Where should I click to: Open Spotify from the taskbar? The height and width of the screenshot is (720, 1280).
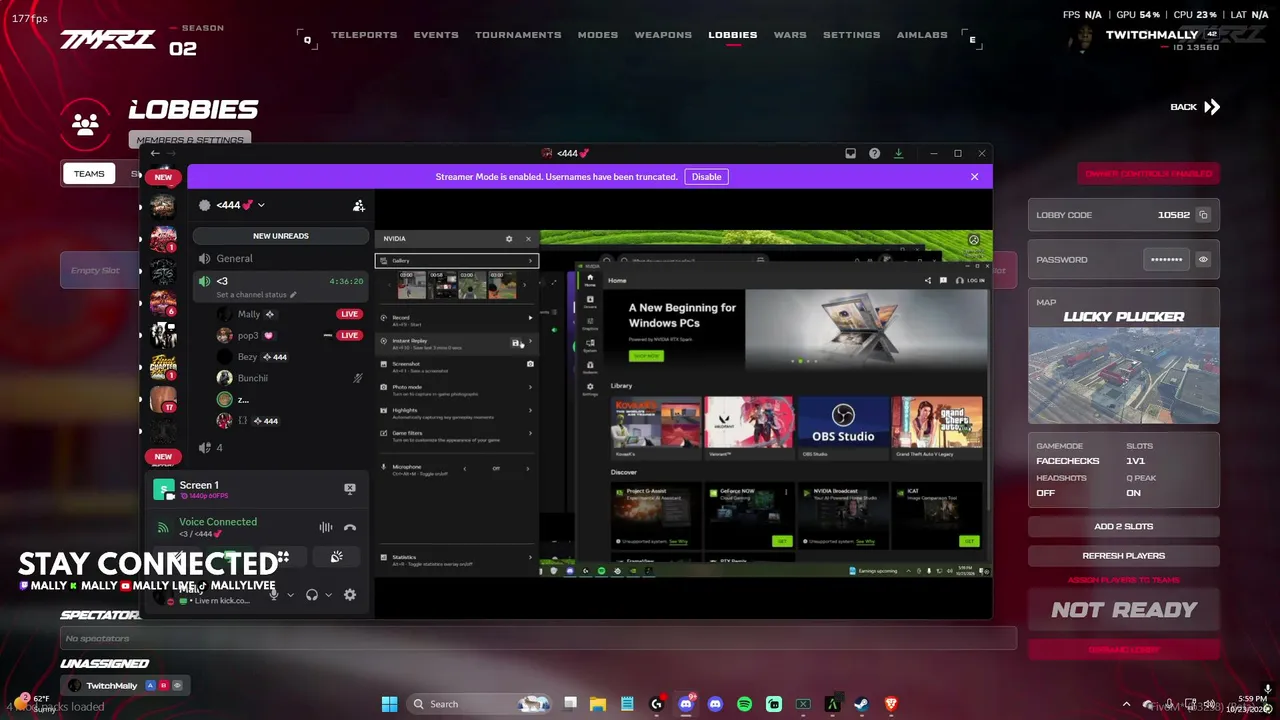click(x=744, y=704)
